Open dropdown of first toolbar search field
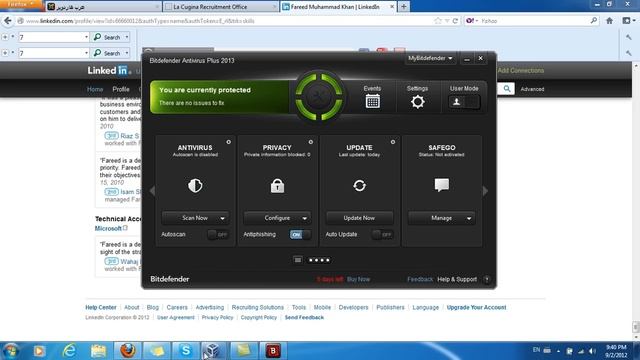This screenshot has height=360, width=640. pyautogui.click(x=86, y=37)
